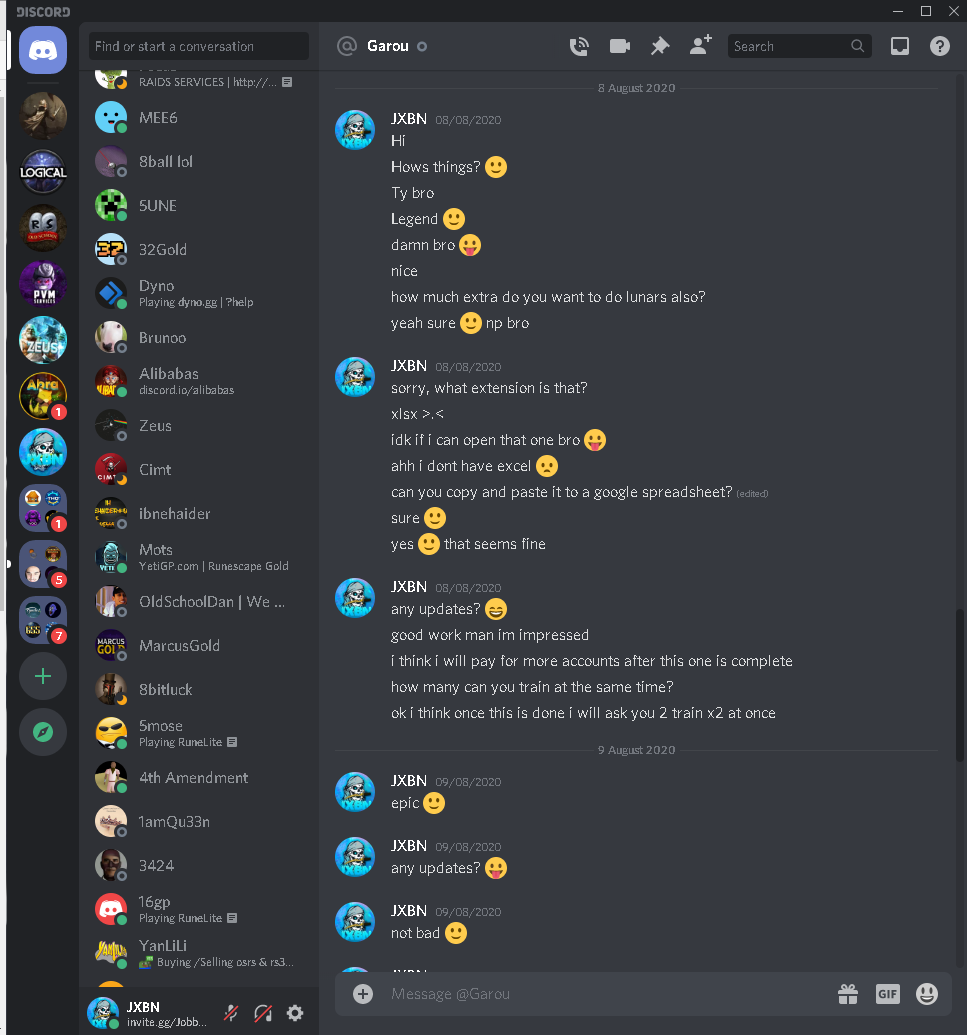Open the help question mark icon
967x1035 pixels.
point(939,46)
